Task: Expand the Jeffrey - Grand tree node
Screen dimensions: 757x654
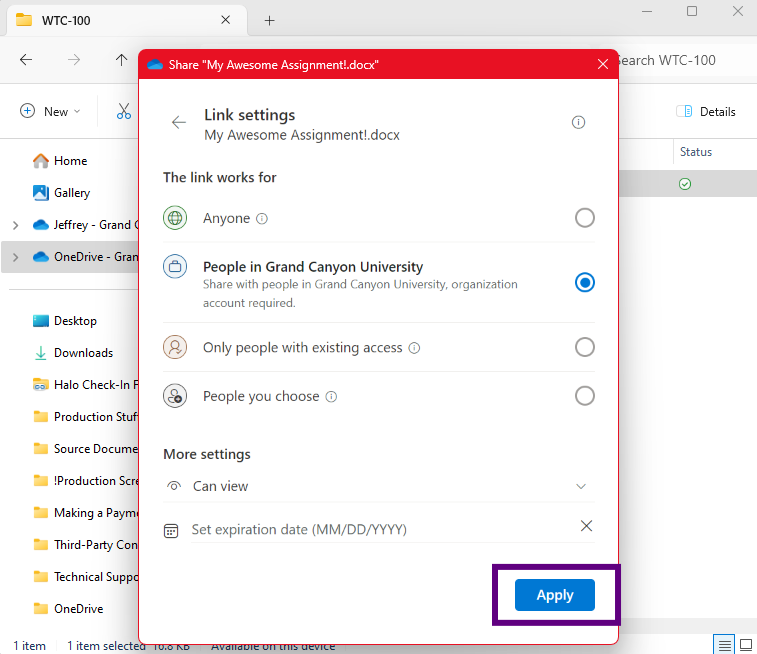Action: coord(15,225)
